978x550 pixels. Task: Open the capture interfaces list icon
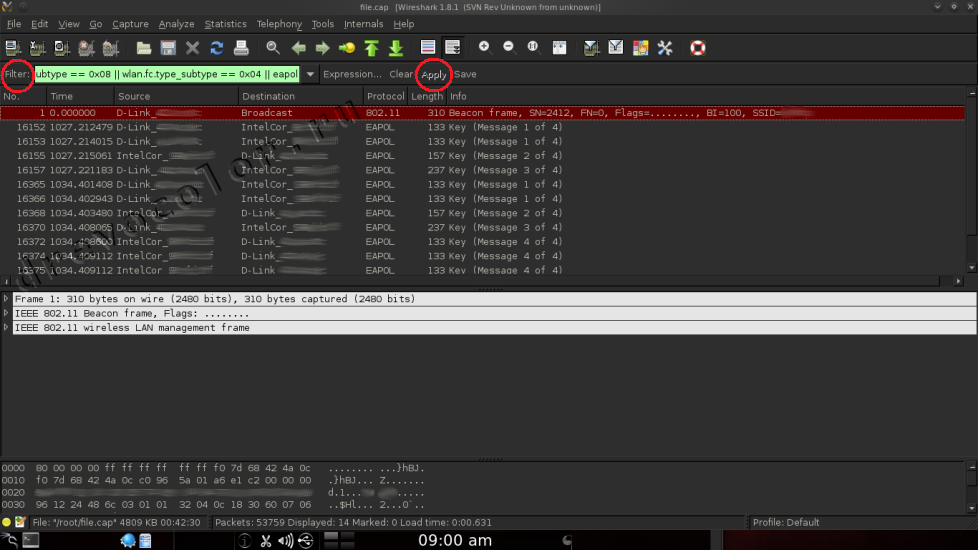[x=12, y=48]
